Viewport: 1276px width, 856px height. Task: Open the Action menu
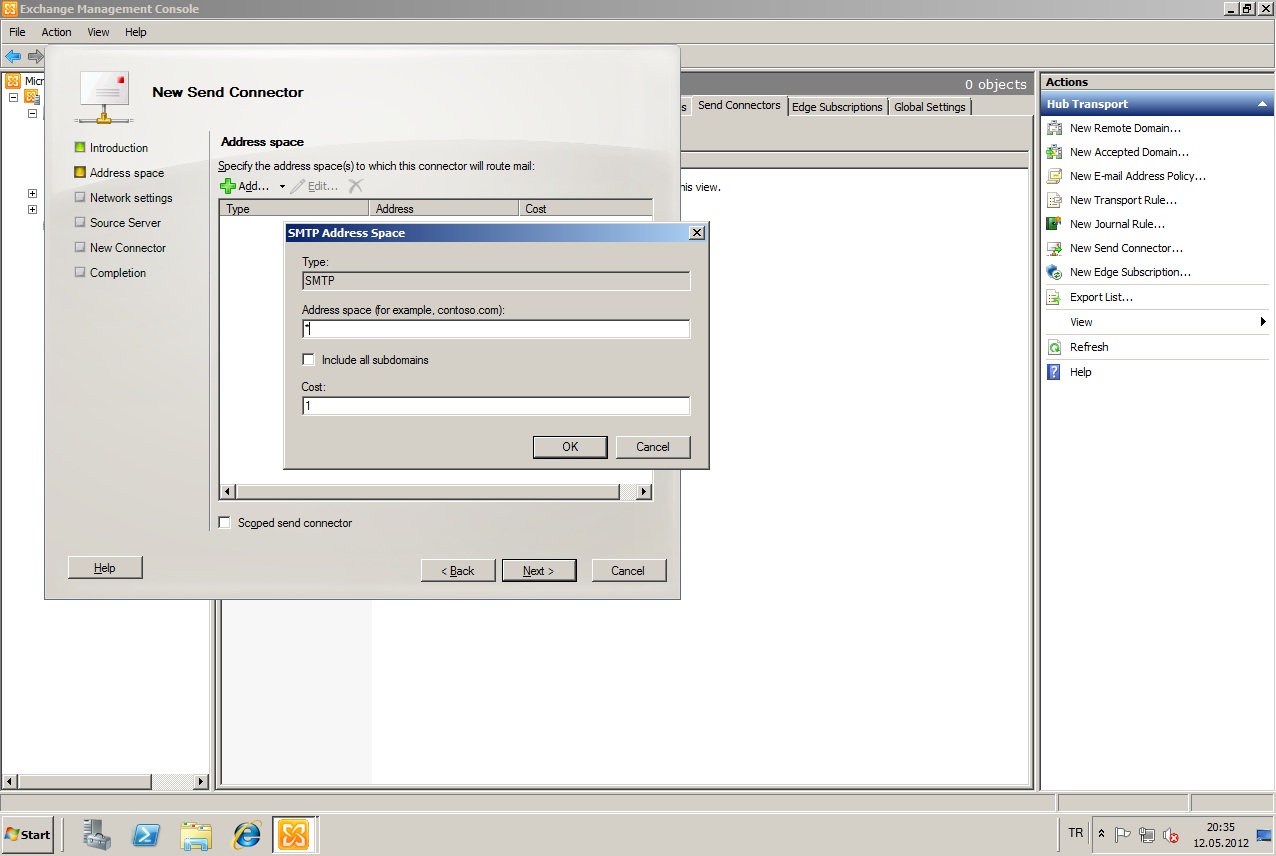click(56, 32)
